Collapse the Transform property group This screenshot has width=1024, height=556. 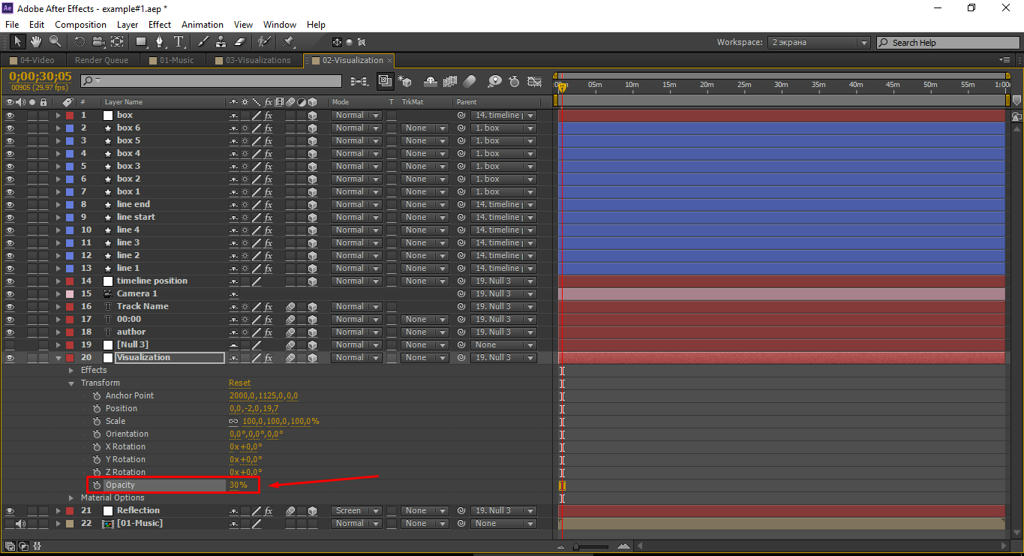71,383
